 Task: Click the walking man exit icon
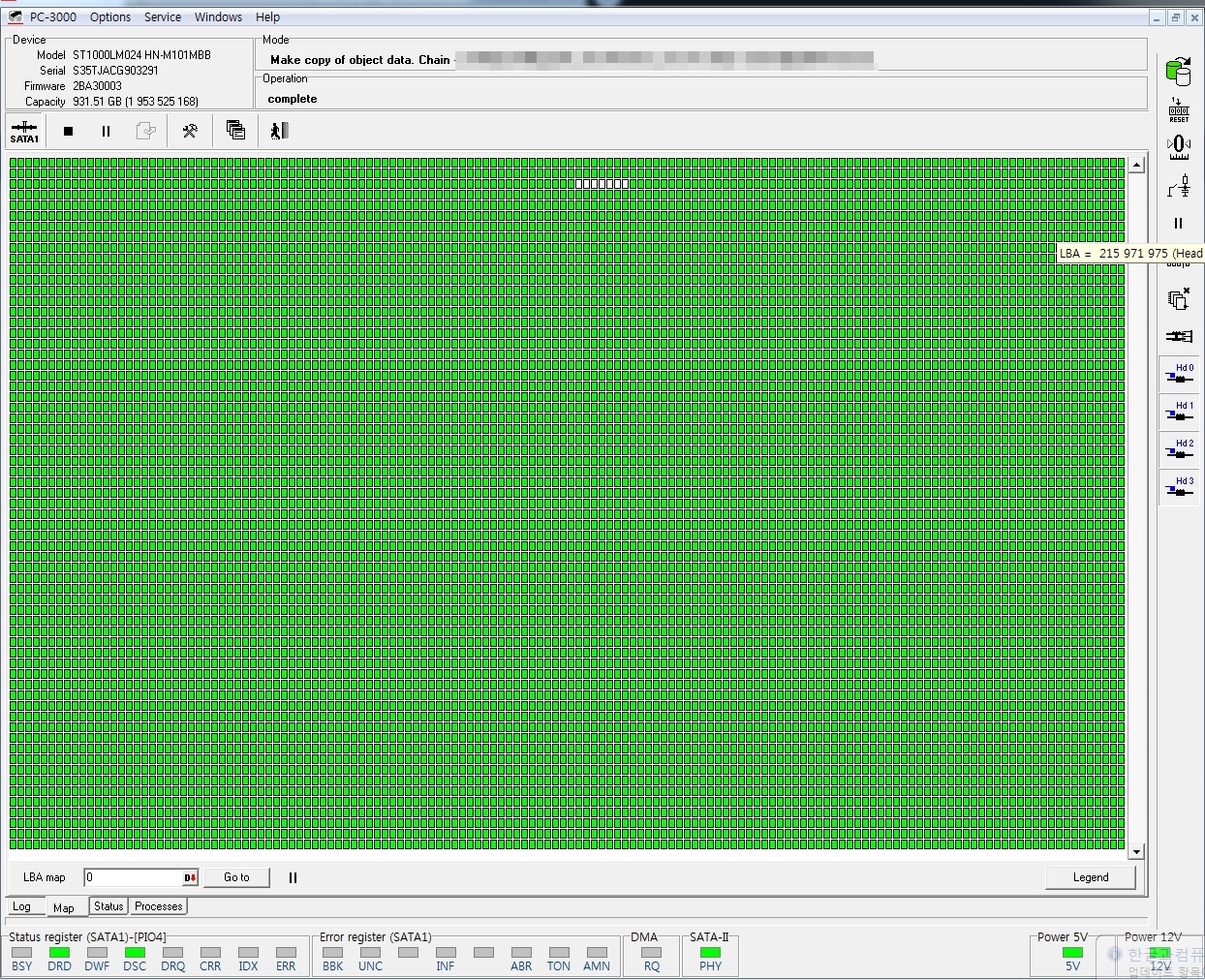[279, 131]
